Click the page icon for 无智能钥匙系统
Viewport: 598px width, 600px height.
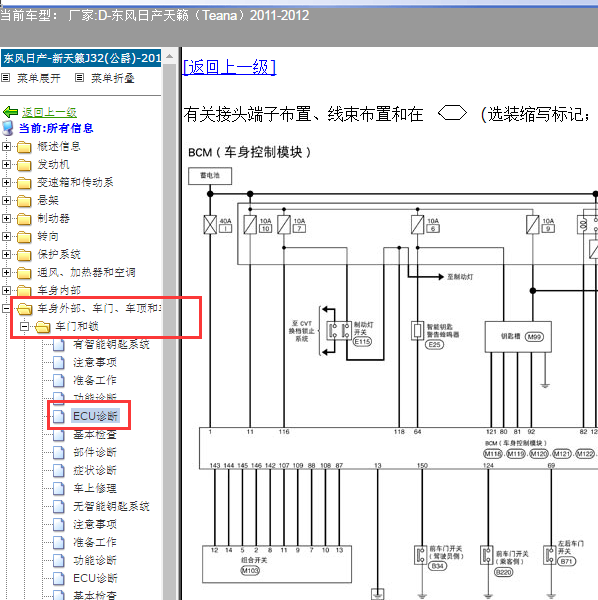(x=59, y=506)
